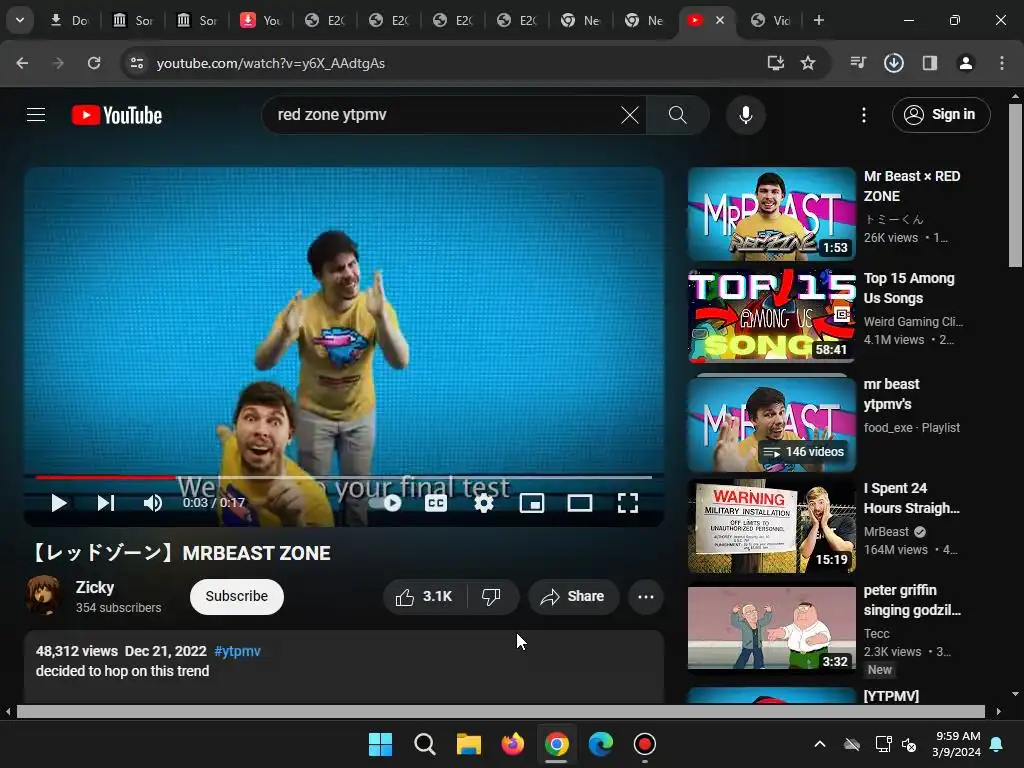Switch to the first 'Sor' tab

click(x=135, y=20)
